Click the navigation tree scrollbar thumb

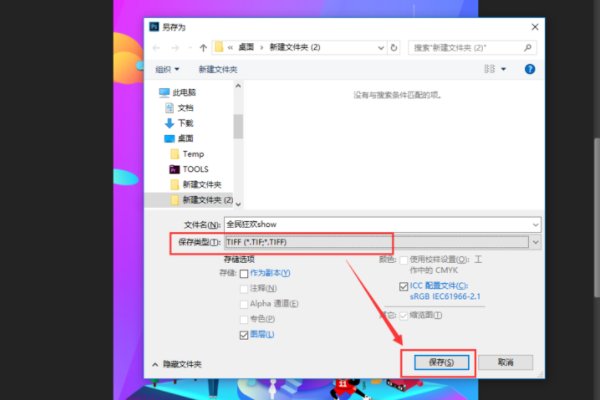coord(238,126)
